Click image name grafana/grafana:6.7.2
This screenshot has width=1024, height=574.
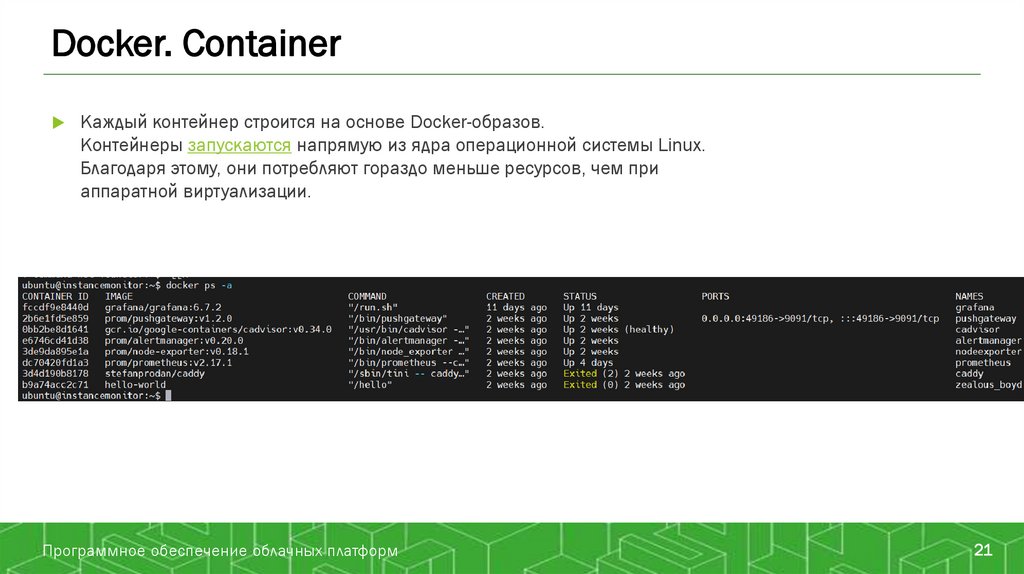[x=163, y=308]
